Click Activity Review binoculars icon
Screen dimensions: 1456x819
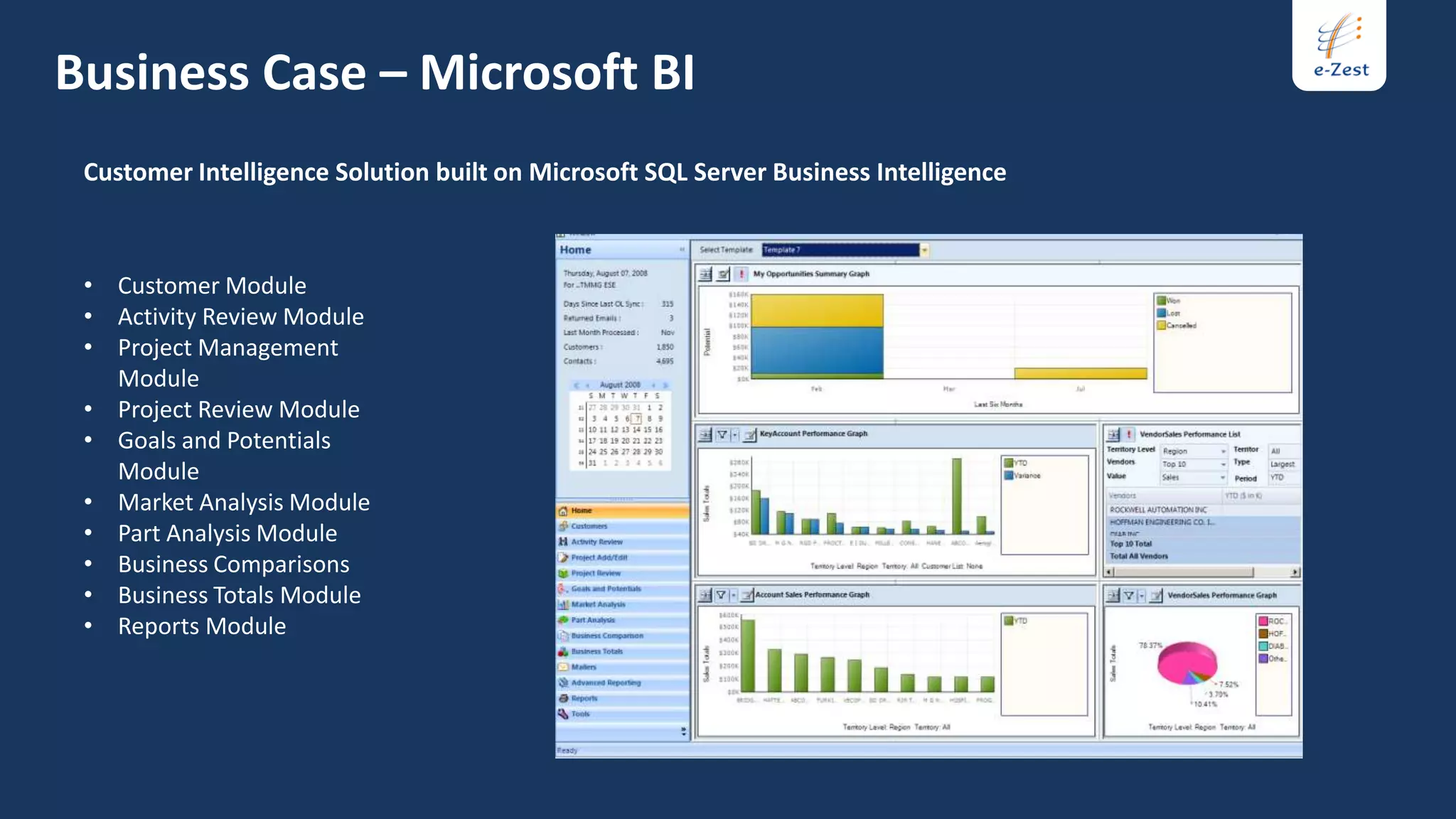tap(563, 542)
